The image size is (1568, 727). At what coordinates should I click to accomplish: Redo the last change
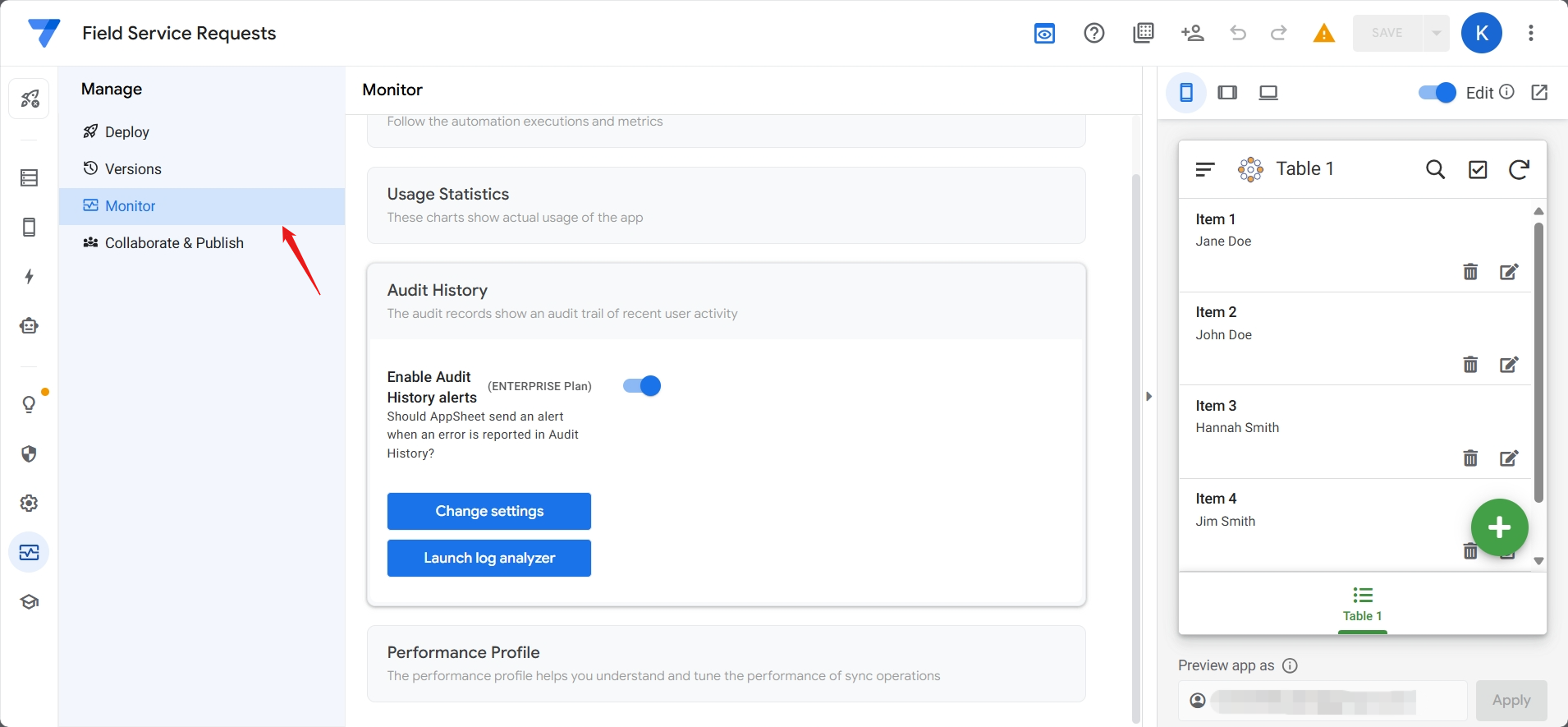tap(1279, 33)
